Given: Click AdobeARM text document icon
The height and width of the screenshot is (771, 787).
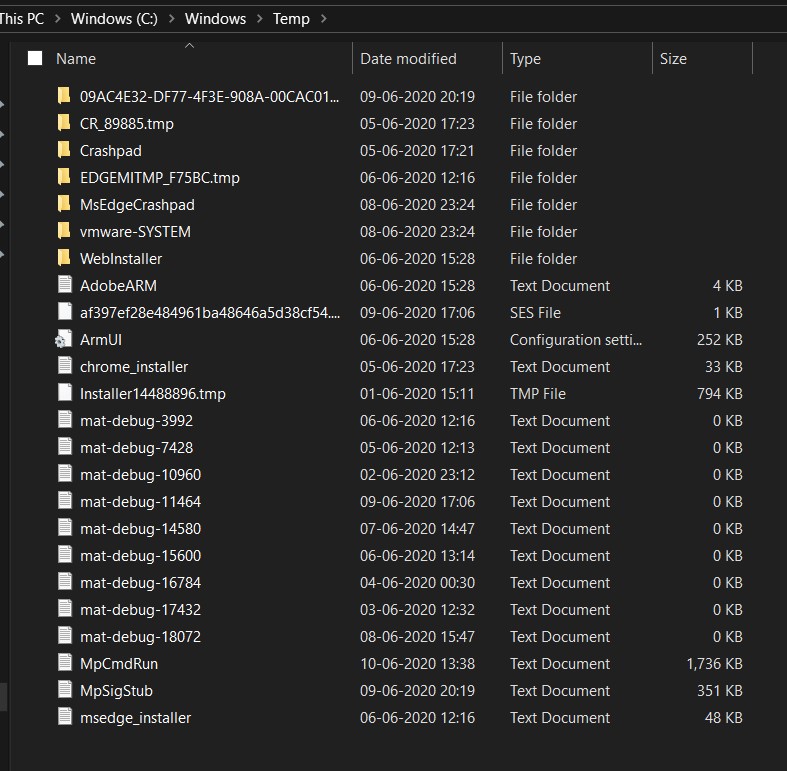Looking at the screenshot, I should pos(64,285).
